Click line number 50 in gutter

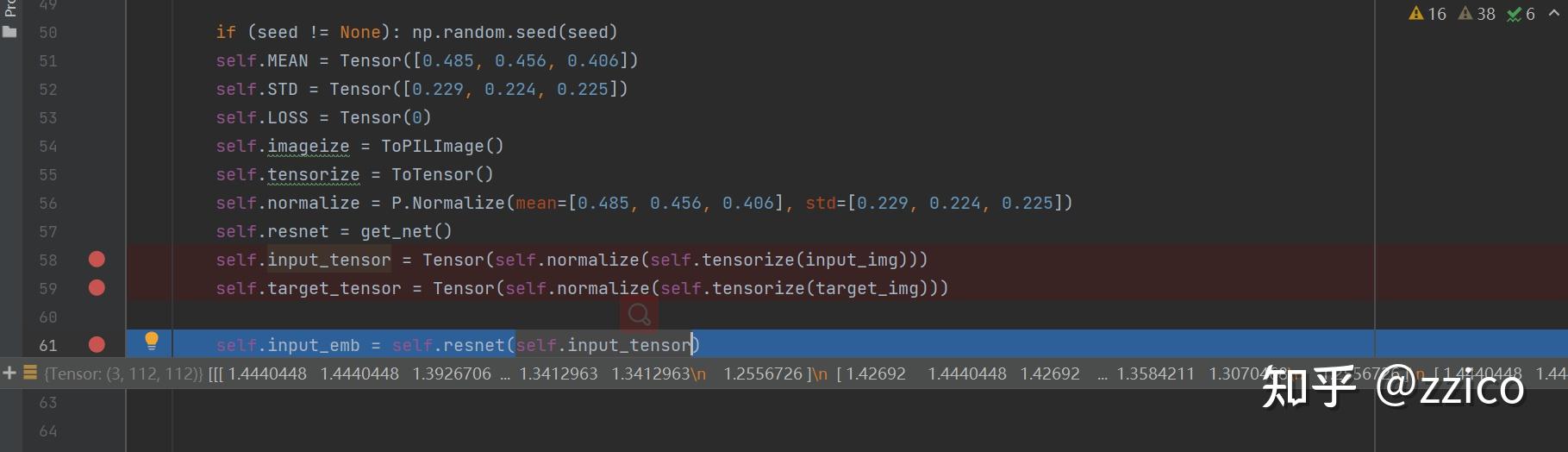47,33
